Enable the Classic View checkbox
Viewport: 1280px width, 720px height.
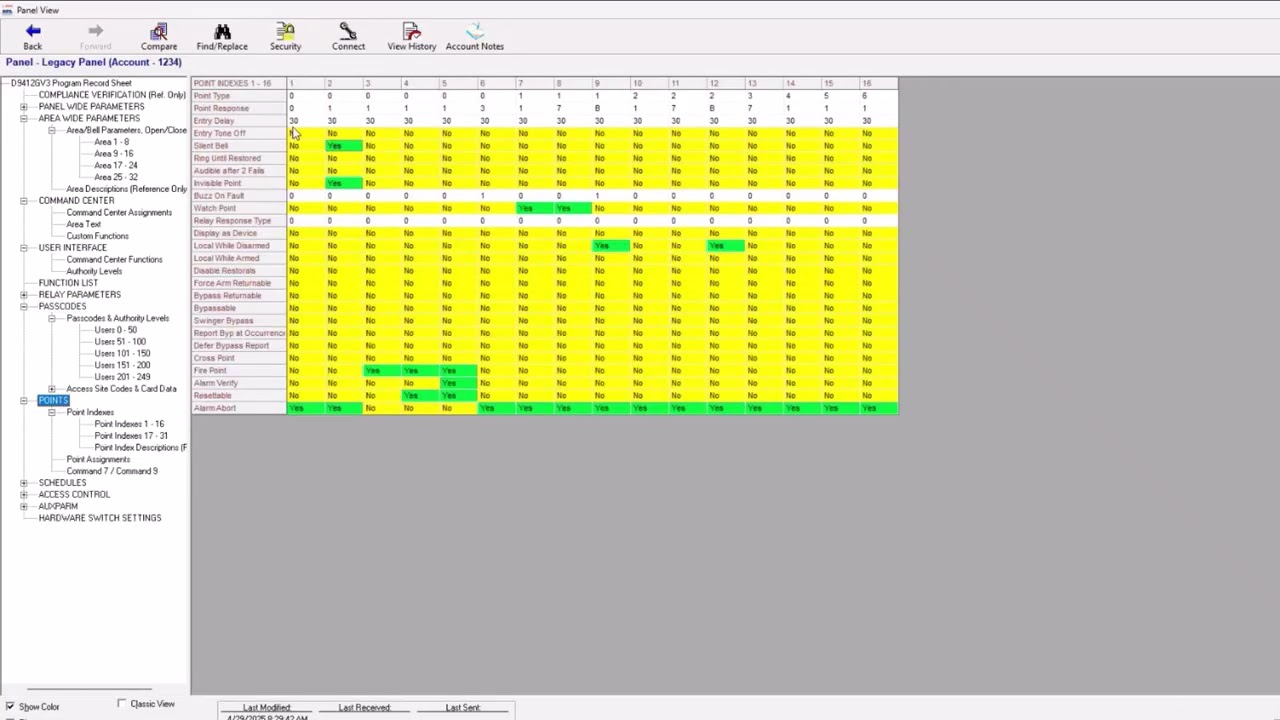tap(122, 704)
